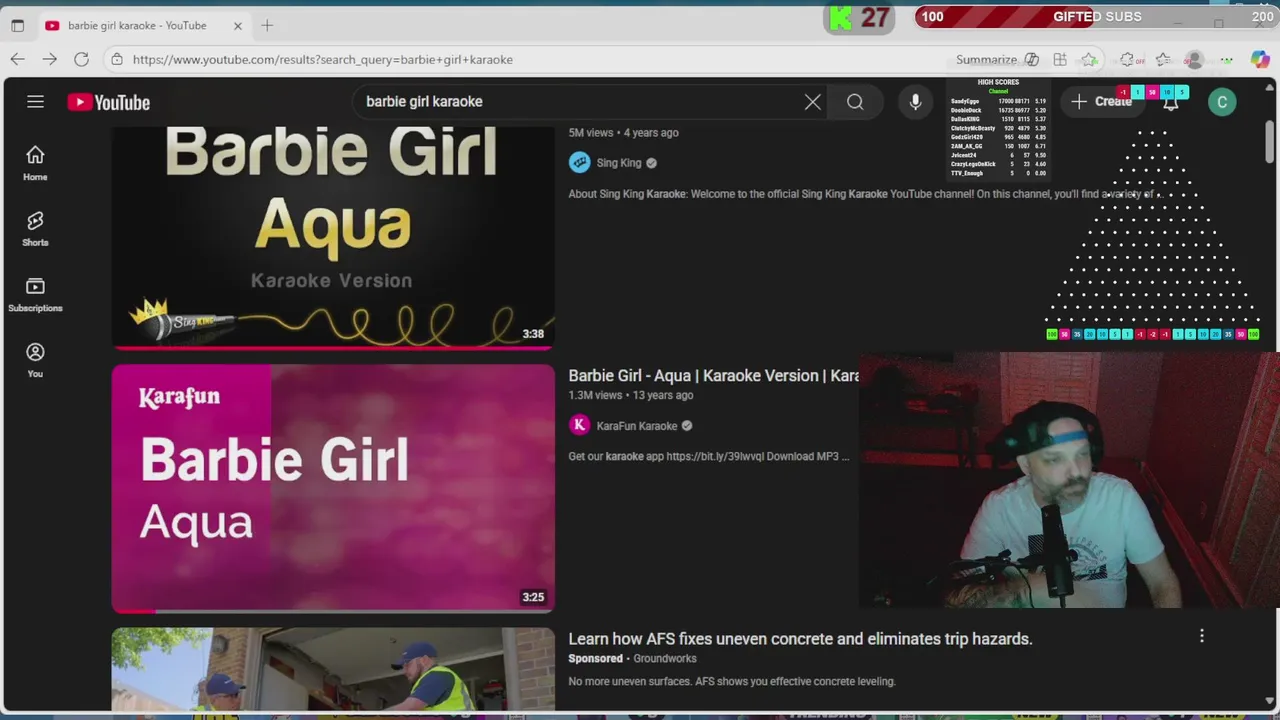Click the 'No more uneven surfaces' ad description

[x=732, y=681]
